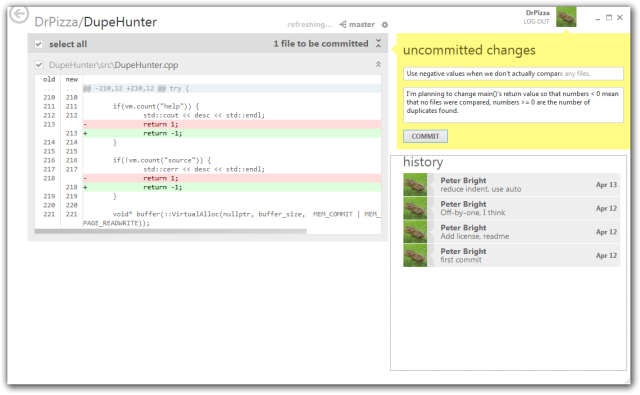Click the DrPizza owner name in title
Image resolution: width=640 pixels, height=395 pixels.
(56, 22)
